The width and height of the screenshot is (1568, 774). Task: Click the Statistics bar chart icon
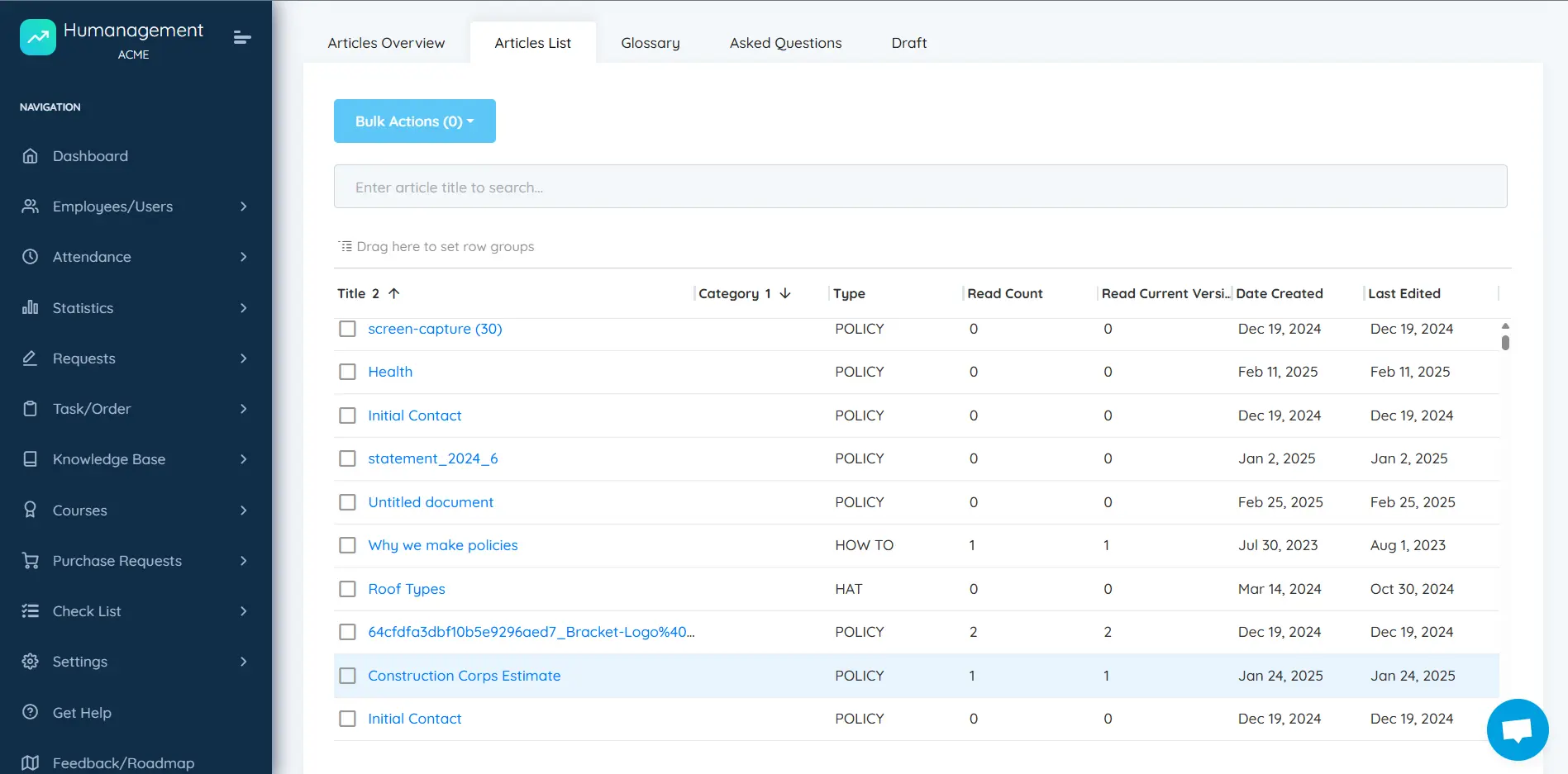click(31, 307)
